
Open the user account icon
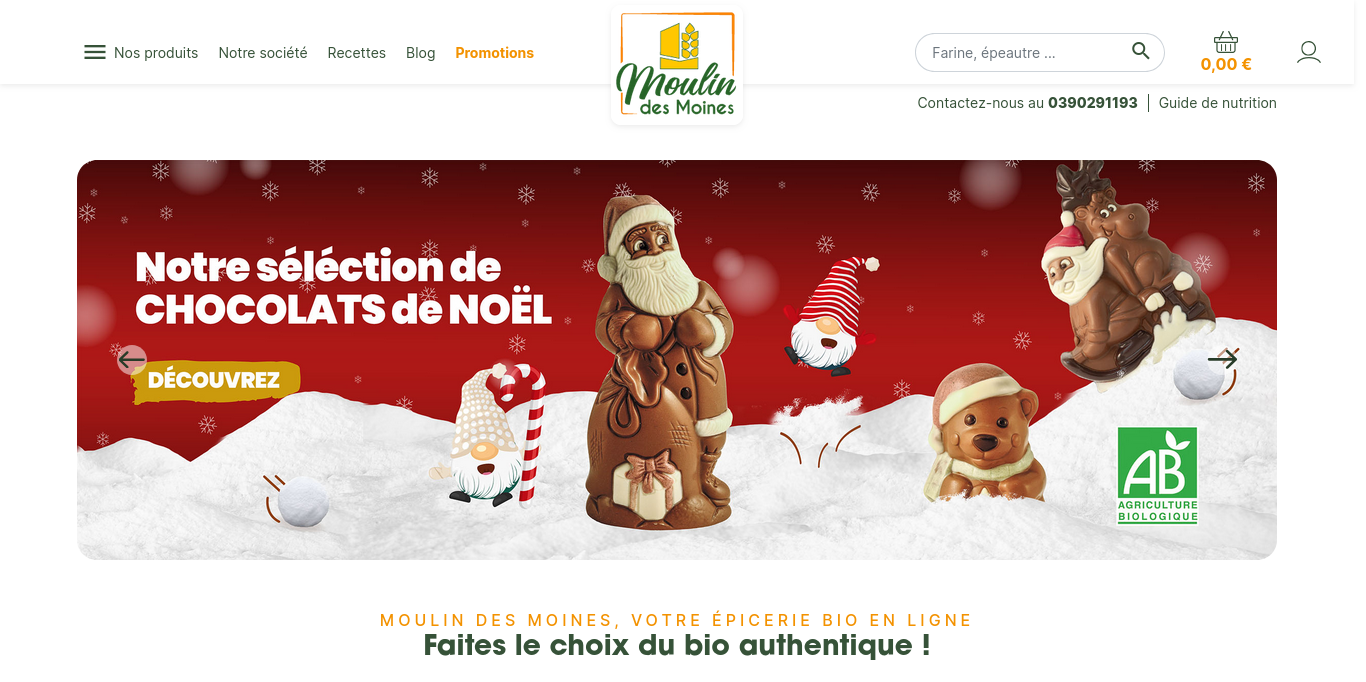[1309, 52]
